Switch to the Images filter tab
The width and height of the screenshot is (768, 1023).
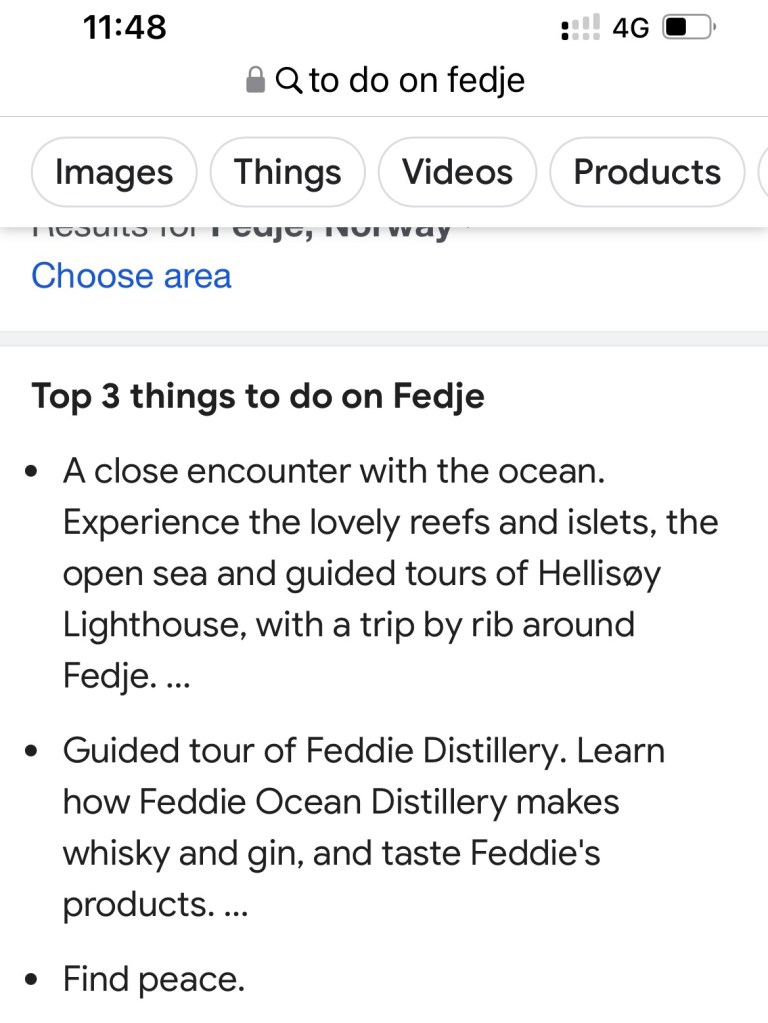(x=113, y=172)
